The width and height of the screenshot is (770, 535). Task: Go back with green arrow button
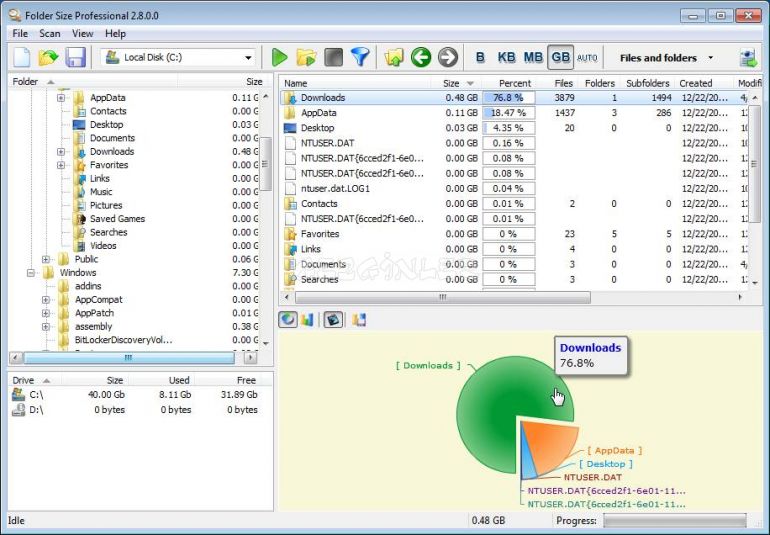point(421,57)
